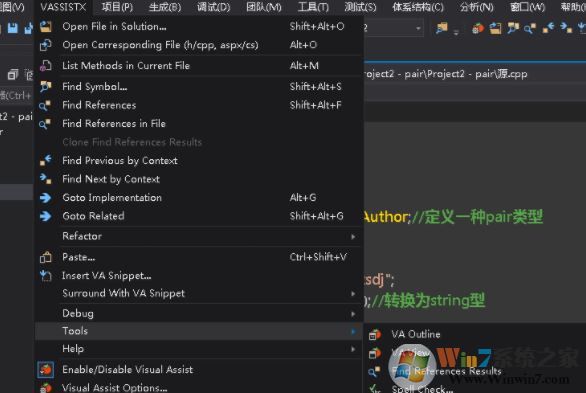The width and height of the screenshot is (586, 393).
Task: Choose Paste... entry
Action: coord(199,257)
